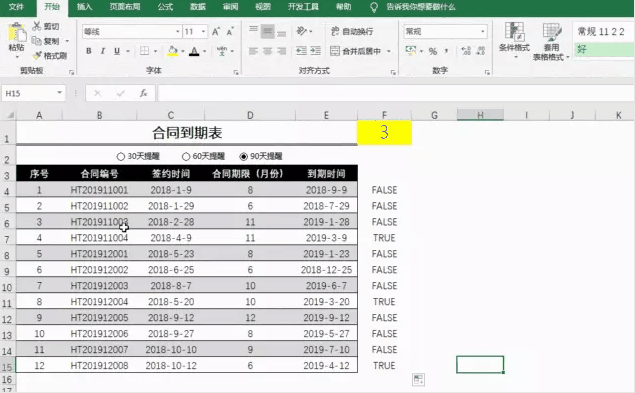Select the 90天提醒 radio button
The image size is (635, 393).
[x=243, y=156]
